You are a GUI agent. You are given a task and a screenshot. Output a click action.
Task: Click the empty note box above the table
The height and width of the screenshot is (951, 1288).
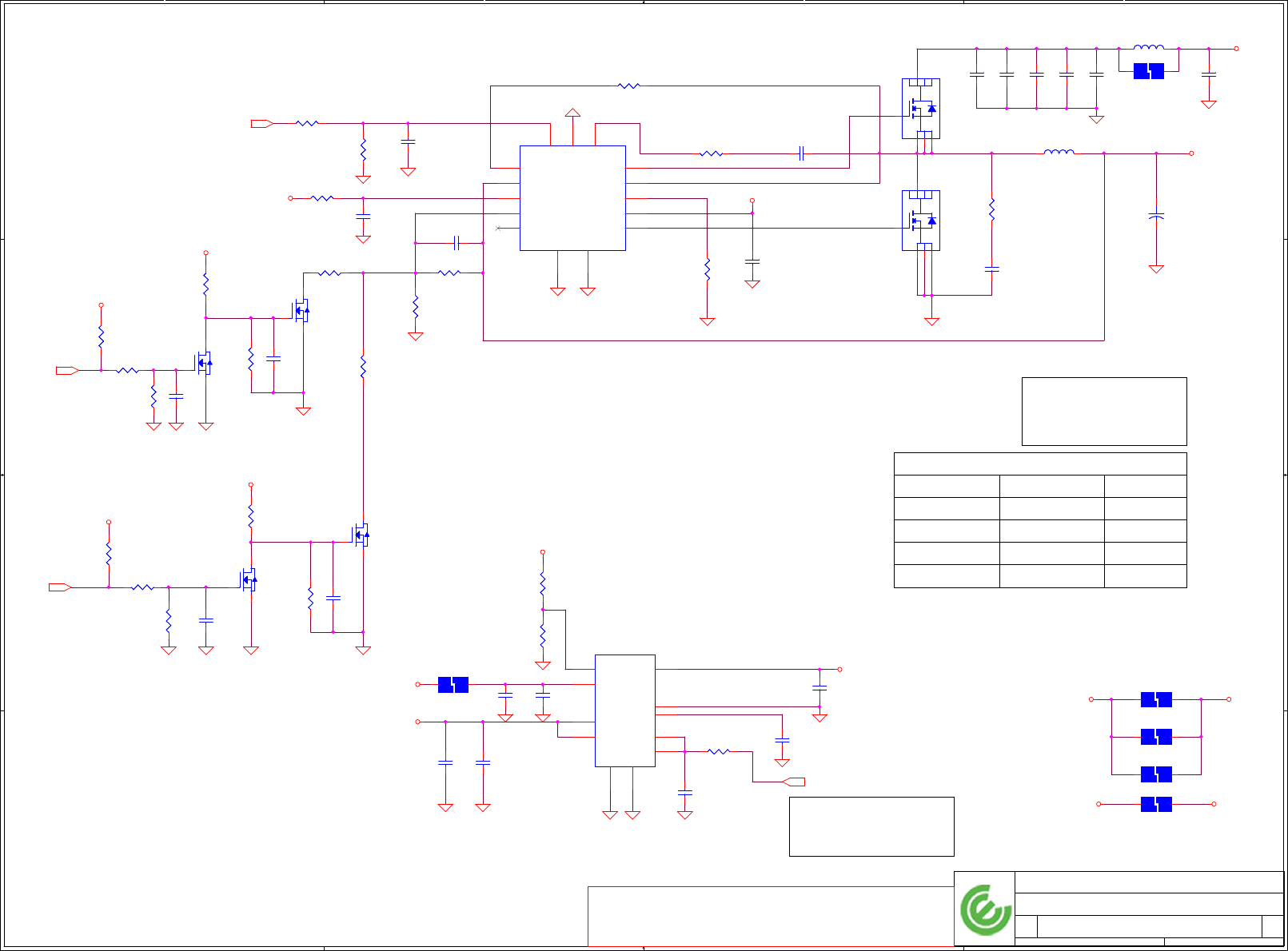[x=1104, y=412]
